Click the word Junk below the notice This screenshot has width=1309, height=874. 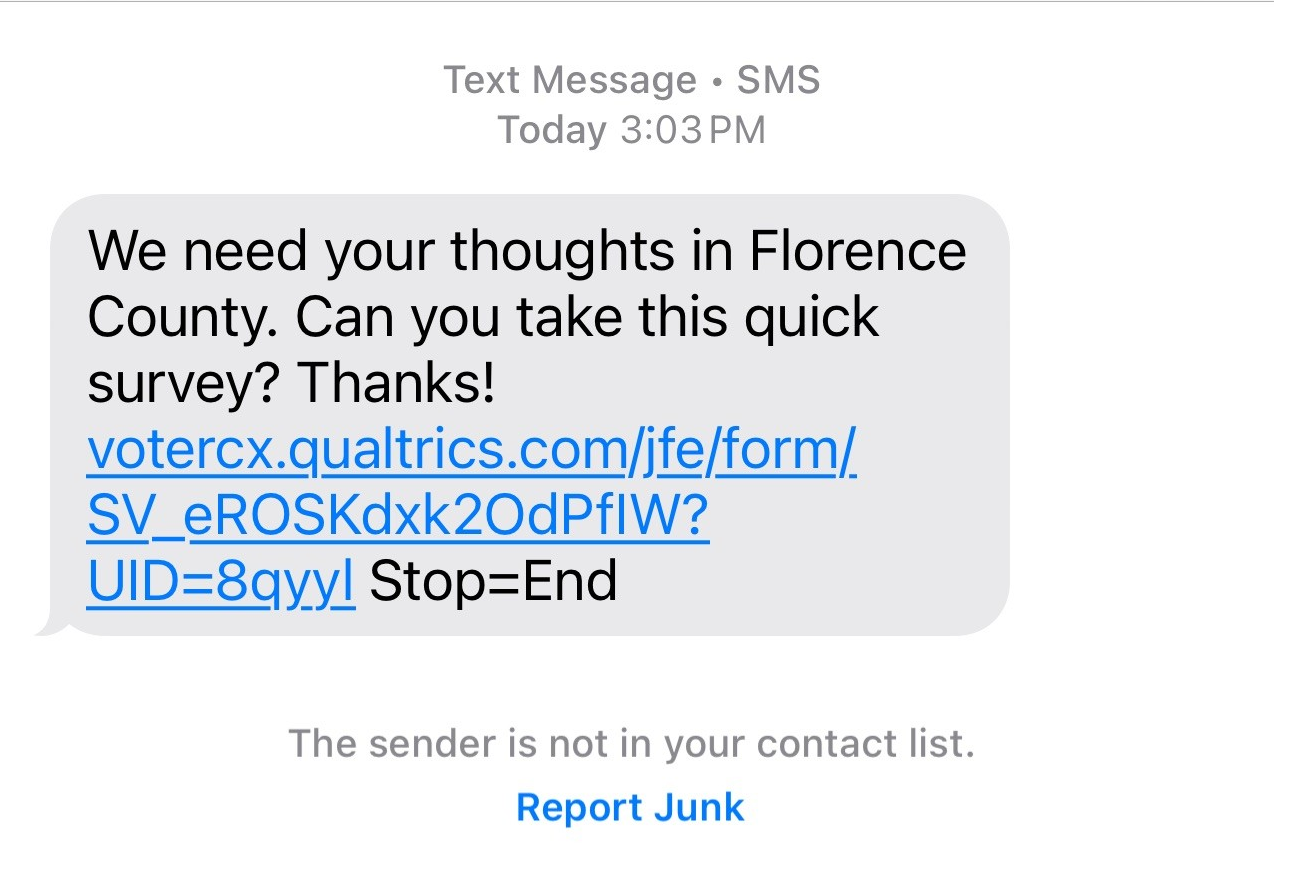click(699, 807)
